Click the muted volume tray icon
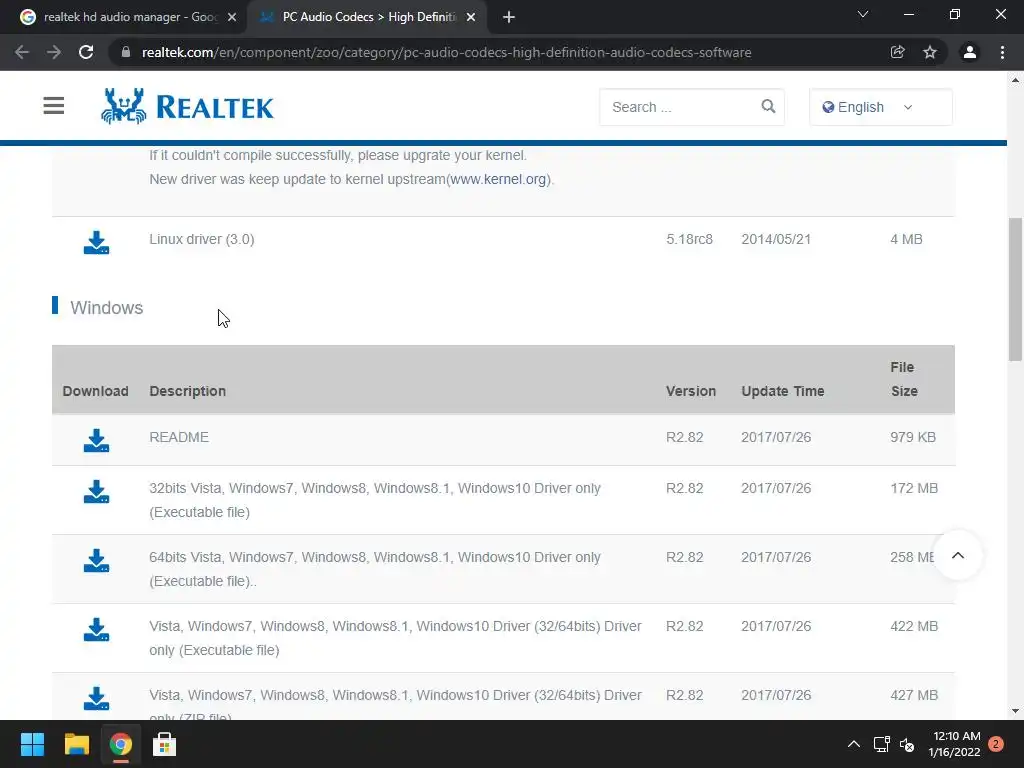The height and width of the screenshot is (768, 1024). coord(907,744)
